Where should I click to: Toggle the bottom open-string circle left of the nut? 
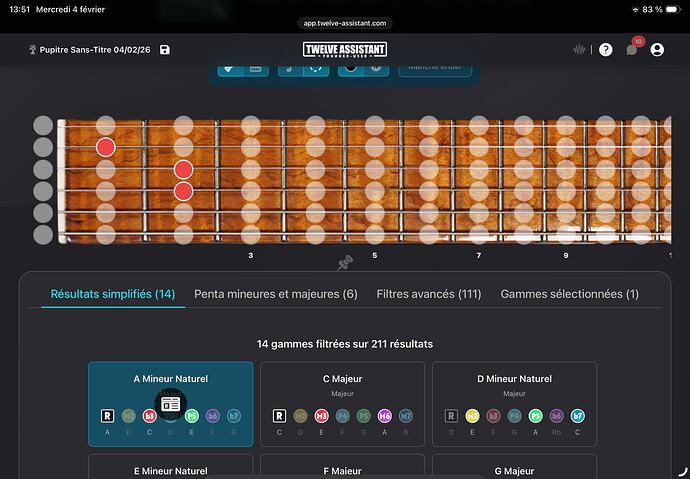pos(43,235)
